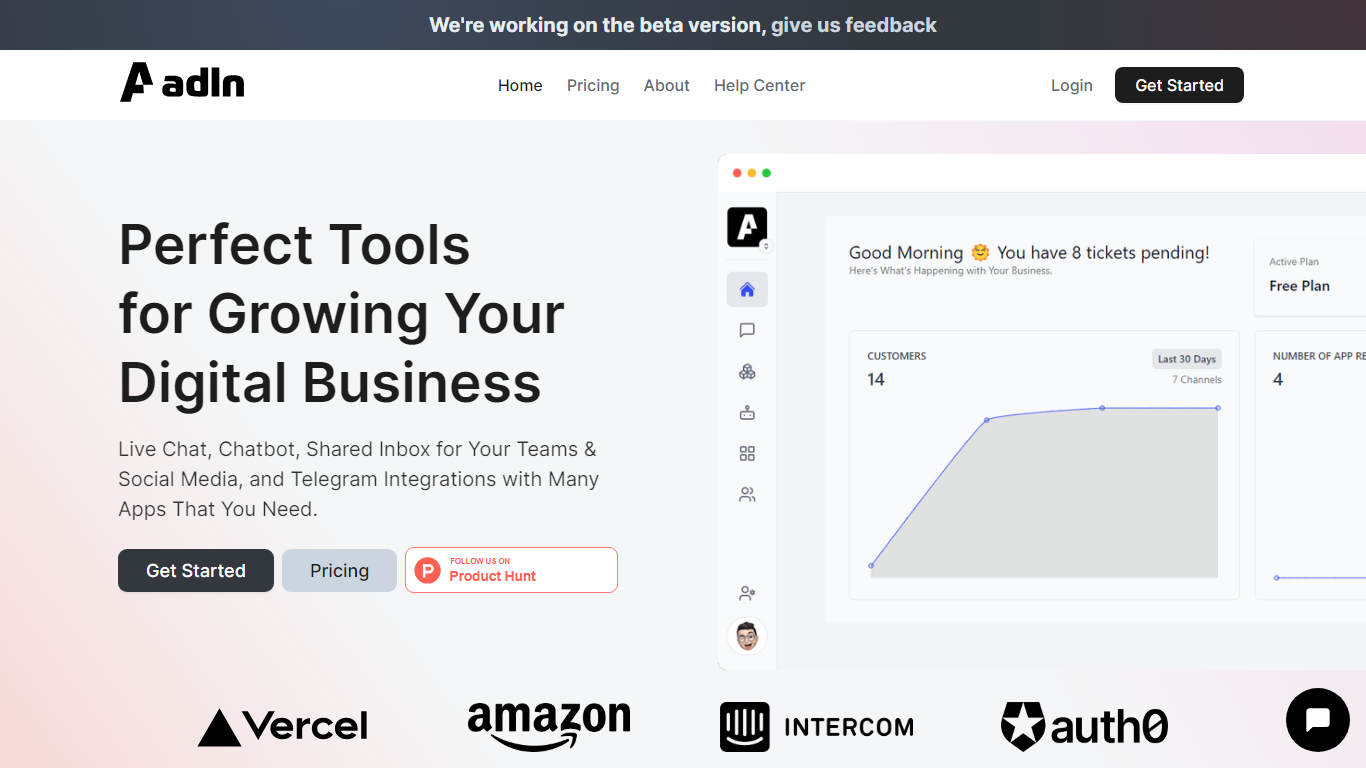Open the Last 30 Days range selector
This screenshot has width=1366, height=768.
1187,359
